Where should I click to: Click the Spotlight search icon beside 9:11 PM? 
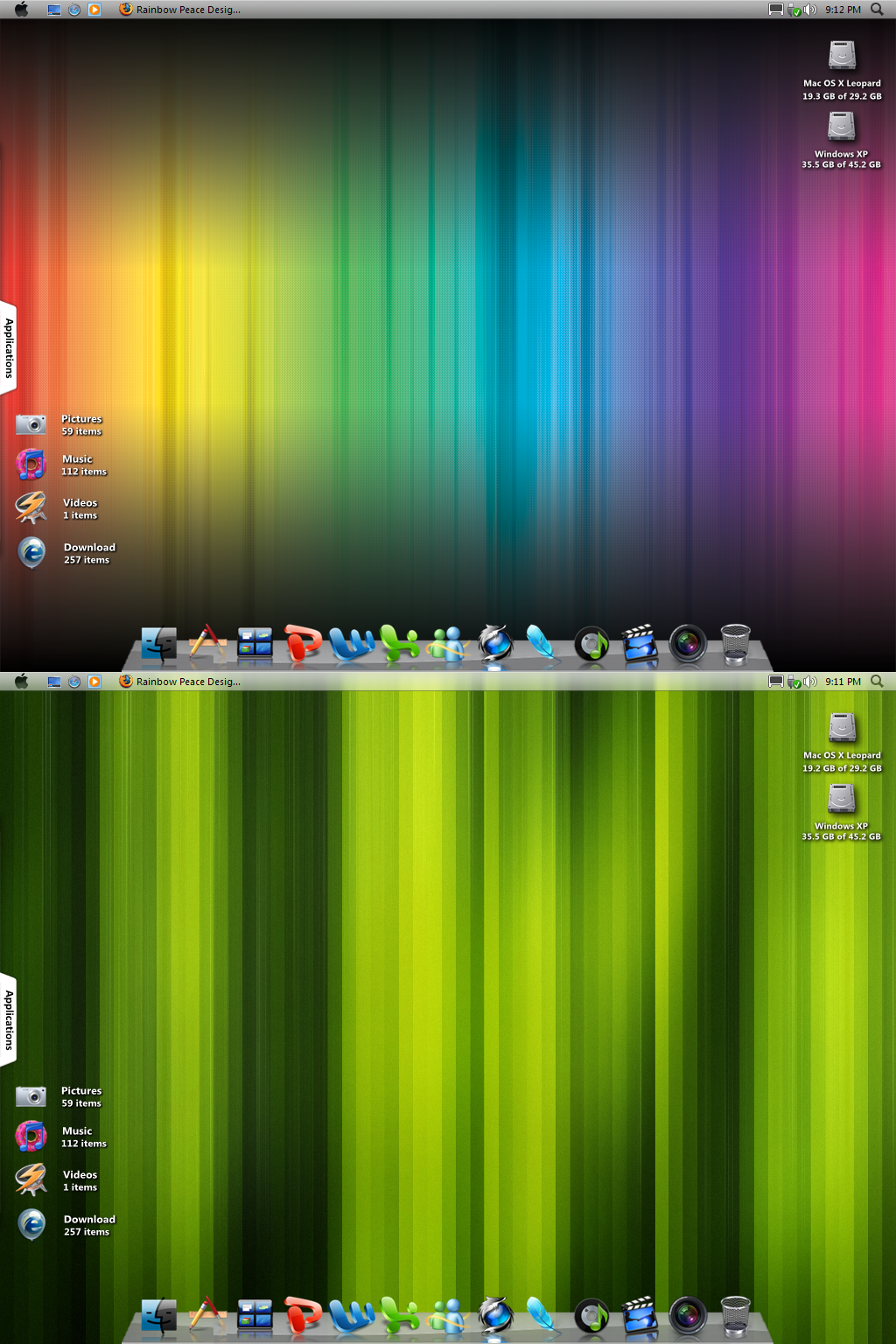pos(877,682)
